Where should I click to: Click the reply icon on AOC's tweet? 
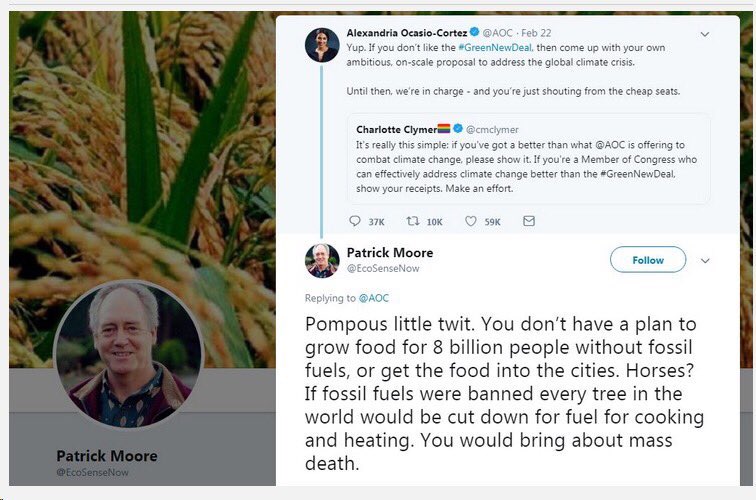(x=355, y=221)
